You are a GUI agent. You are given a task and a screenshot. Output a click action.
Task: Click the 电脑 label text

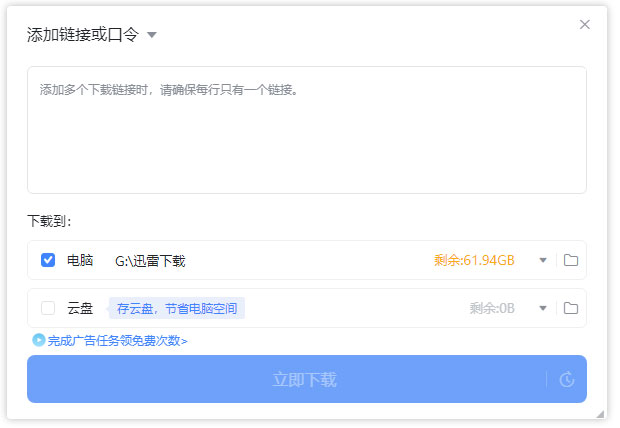80,260
